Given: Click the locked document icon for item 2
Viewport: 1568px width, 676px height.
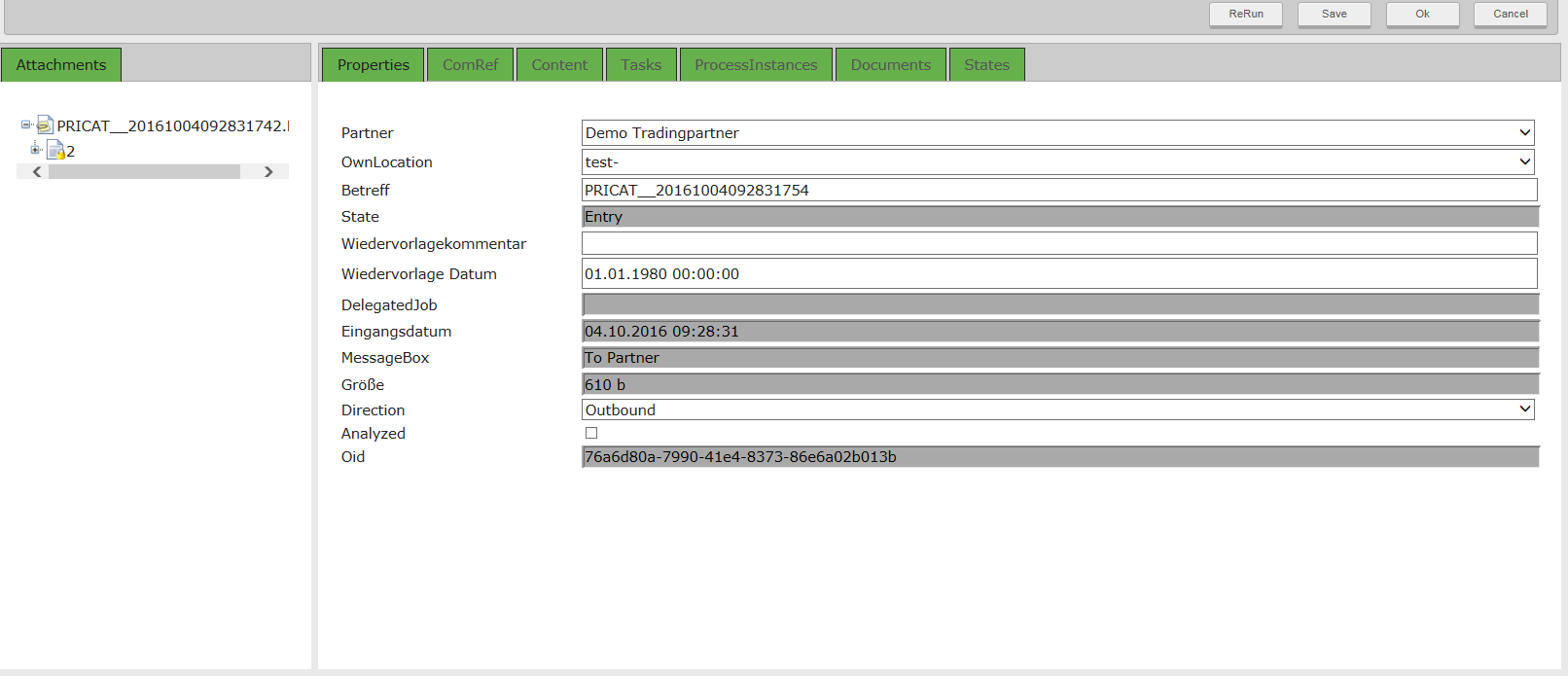Looking at the screenshot, I should [x=55, y=150].
